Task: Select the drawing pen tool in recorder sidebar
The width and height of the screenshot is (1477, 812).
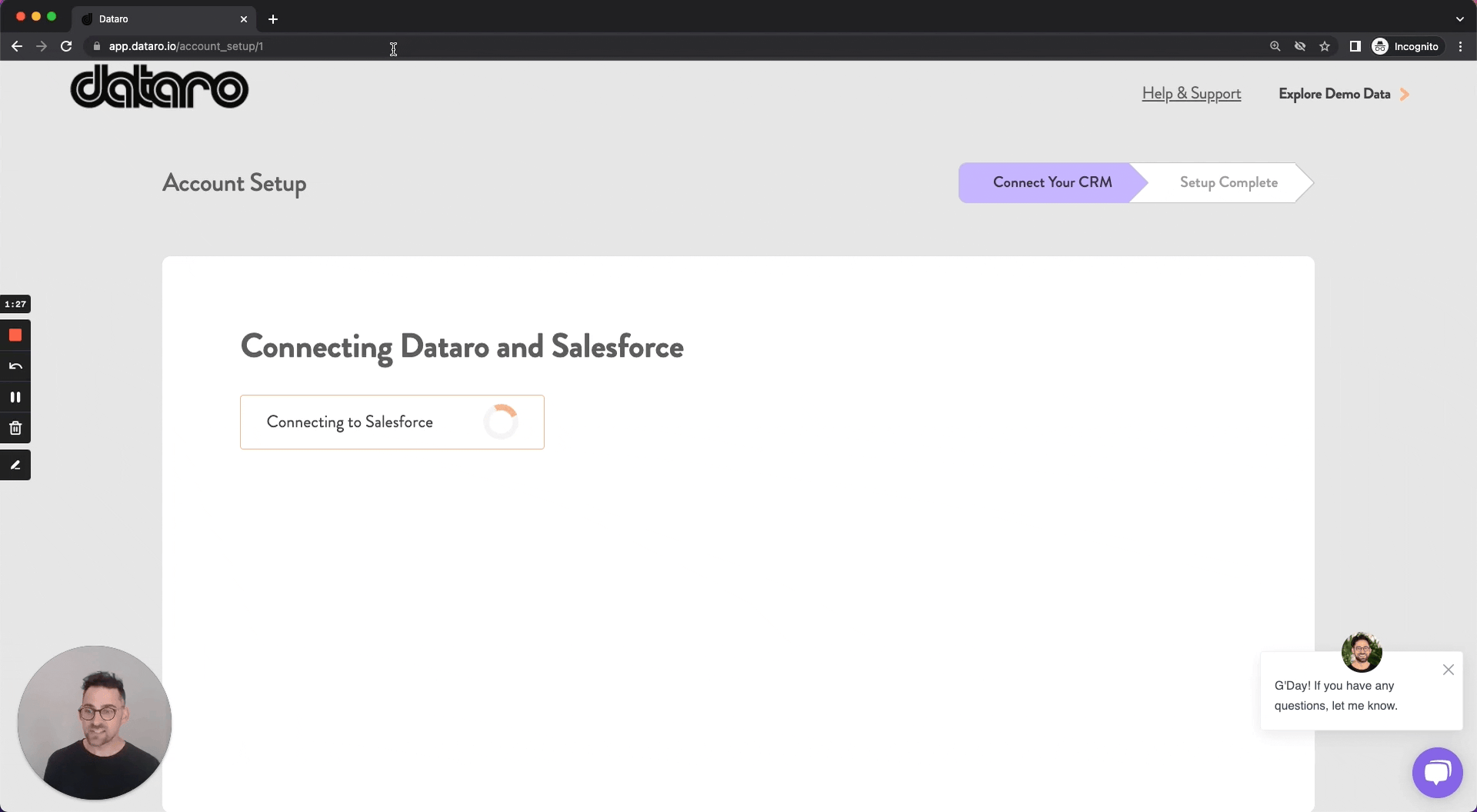Action: (15, 464)
